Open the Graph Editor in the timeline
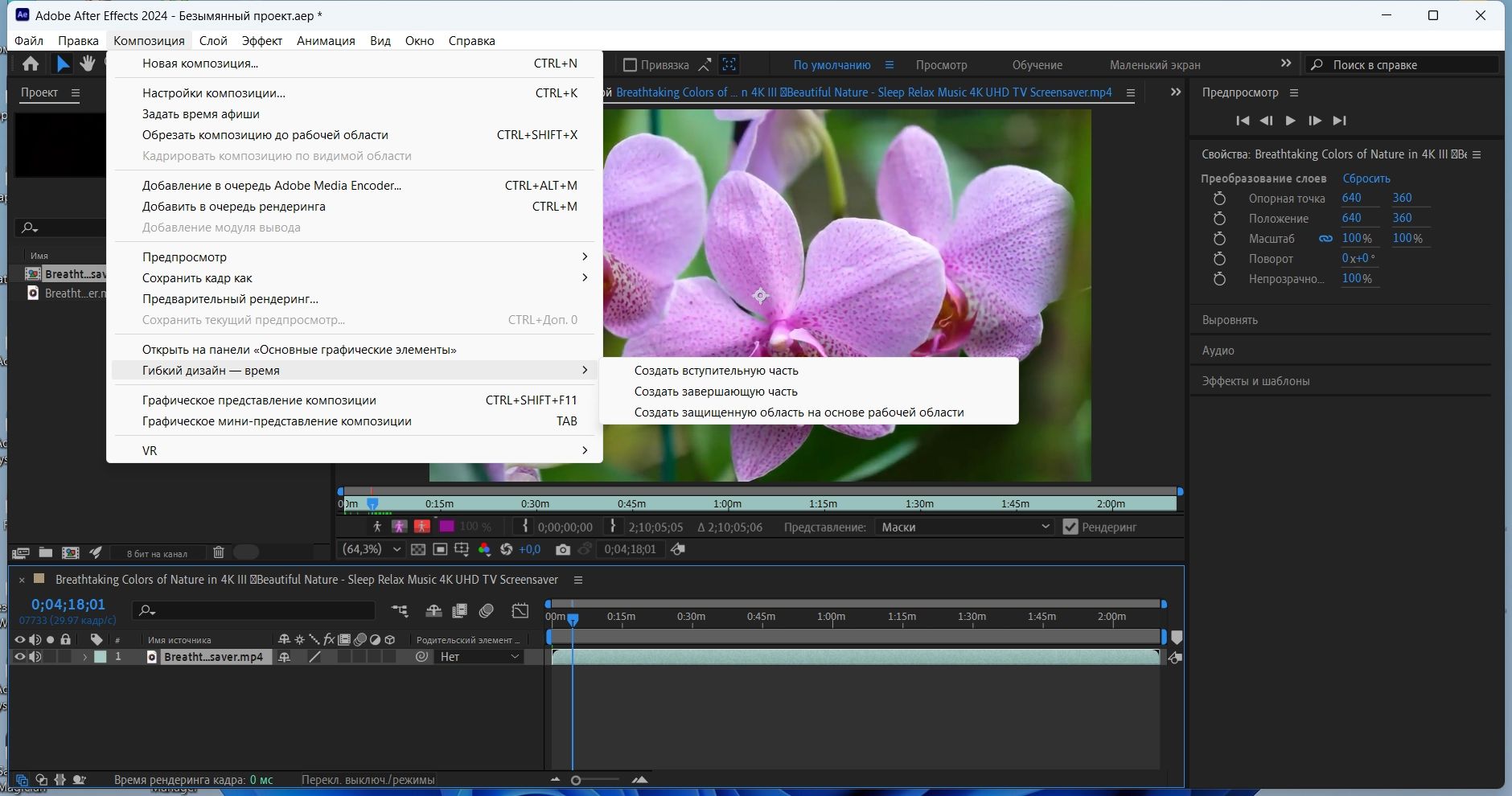The height and width of the screenshot is (796, 1512). [x=519, y=611]
